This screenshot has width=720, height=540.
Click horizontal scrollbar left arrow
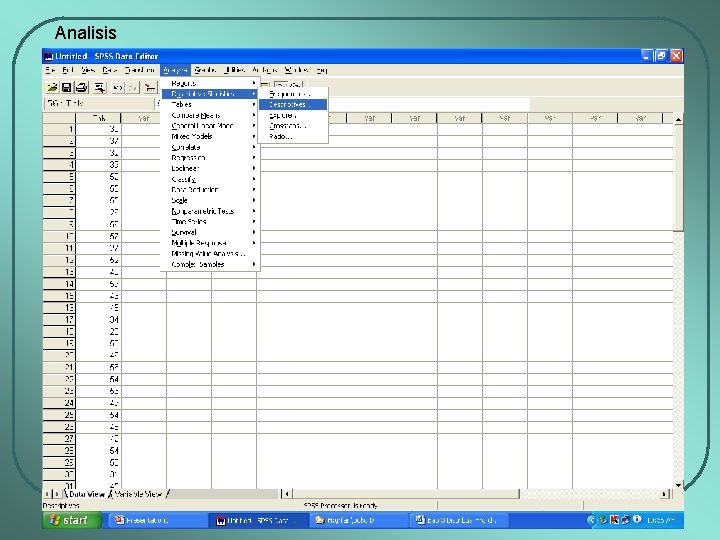point(287,494)
